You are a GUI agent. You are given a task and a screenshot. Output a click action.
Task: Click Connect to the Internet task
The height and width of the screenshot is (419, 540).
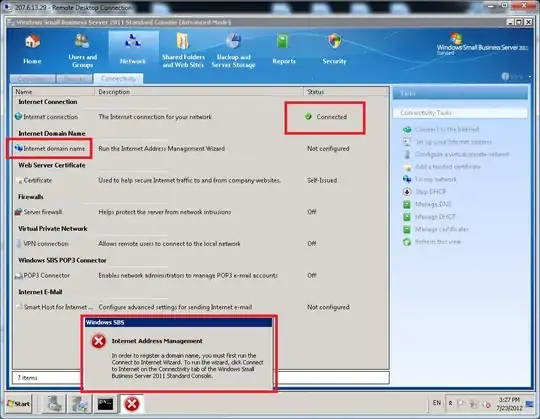tap(447, 129)
